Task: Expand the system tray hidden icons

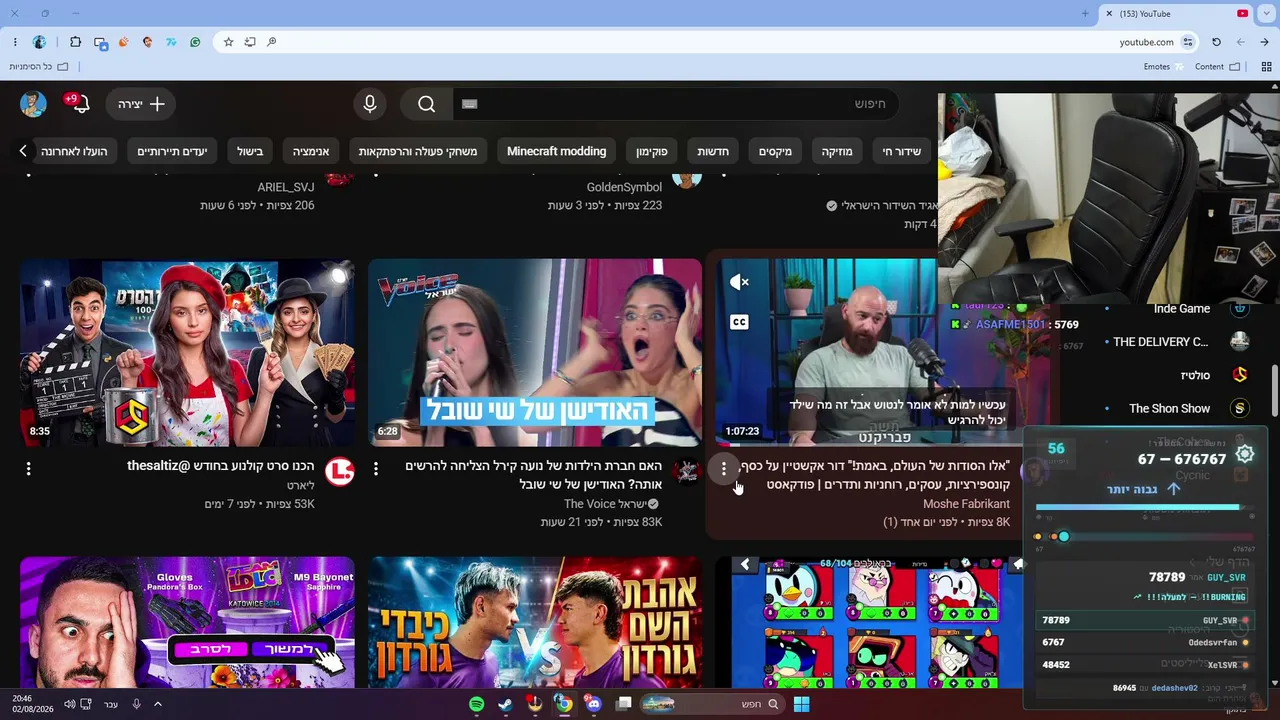Action: 158,704
